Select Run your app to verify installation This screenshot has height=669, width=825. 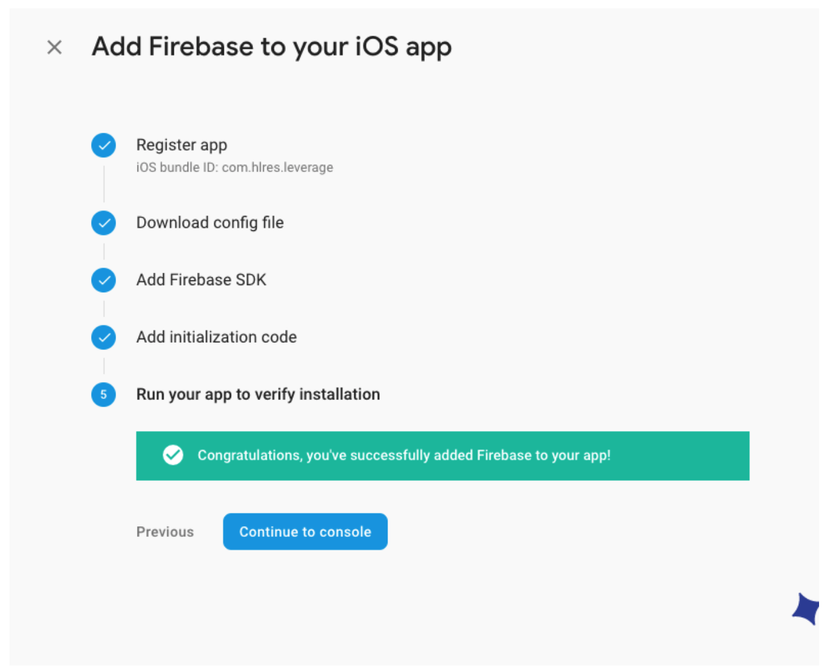(258, 394)
